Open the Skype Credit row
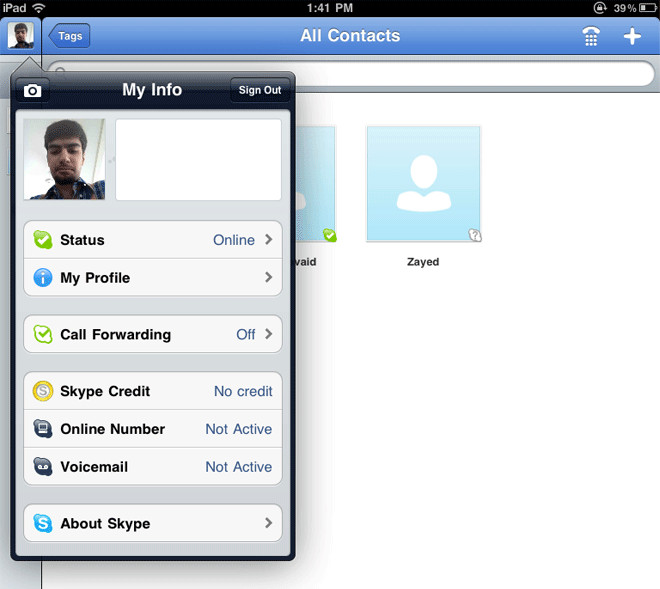Screen dimensions: 660x589 pos(153,391)
